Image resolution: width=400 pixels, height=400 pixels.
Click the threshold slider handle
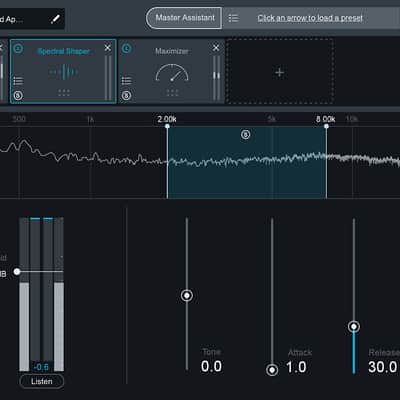tap(17, 272)
